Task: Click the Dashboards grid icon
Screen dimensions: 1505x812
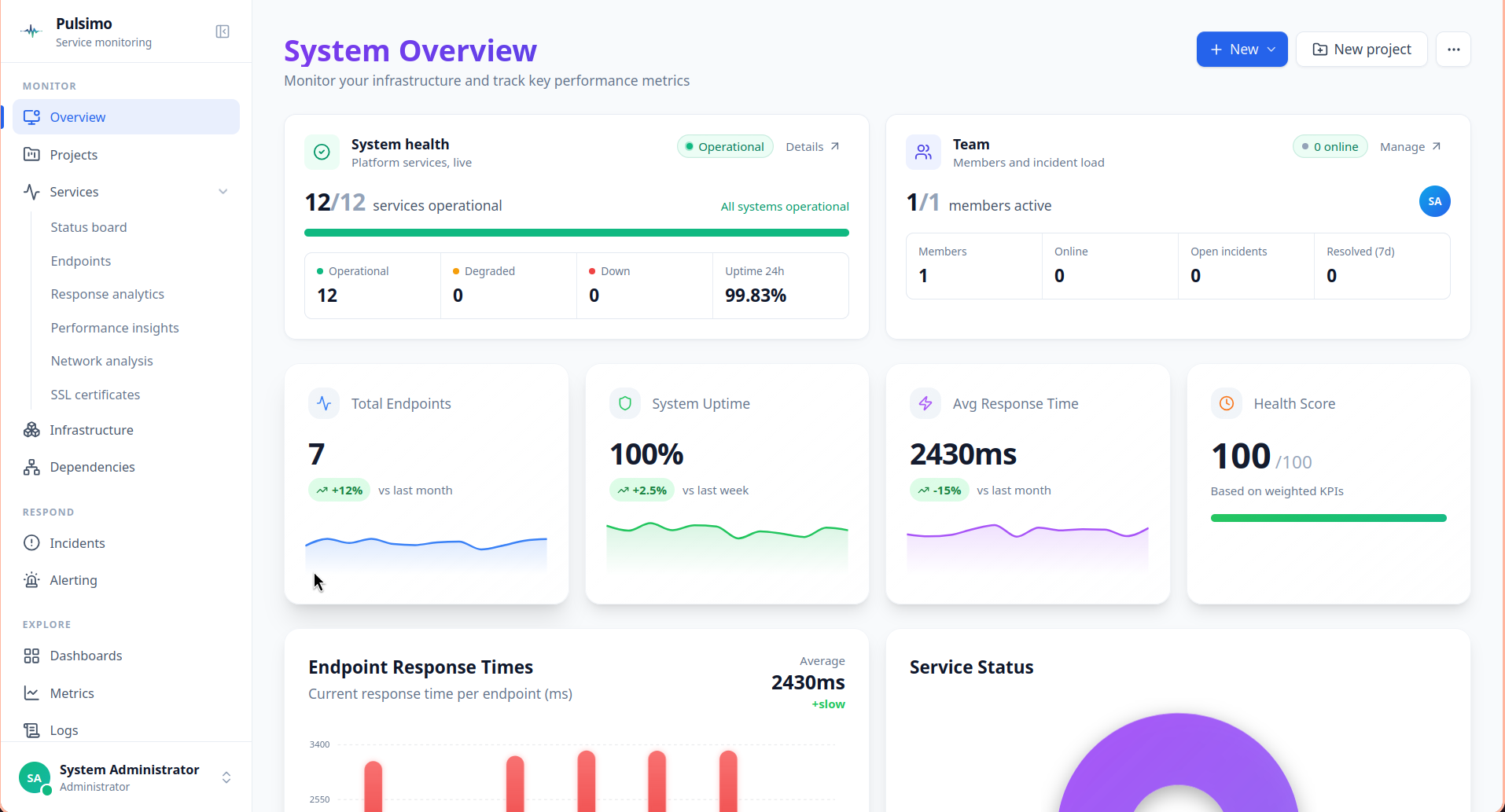Action: click(x=31, y=656)
